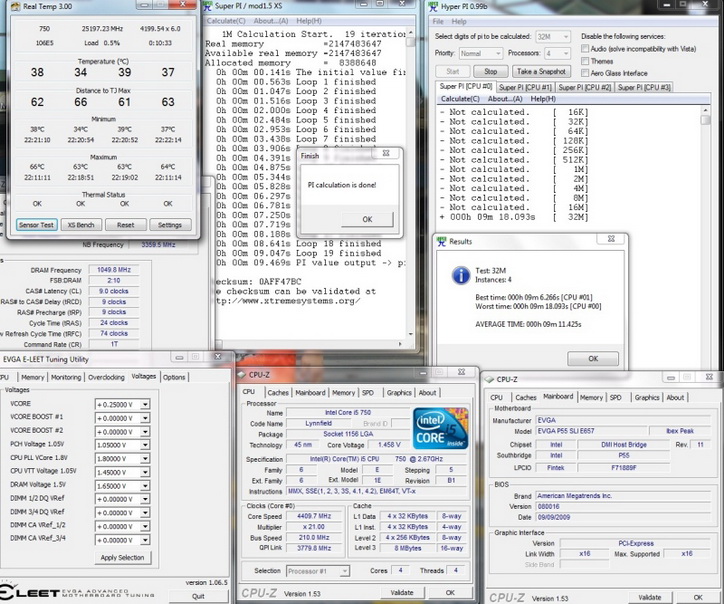
Task: Click the 32M result line 09m 18.093s
Action: click(513, 217)
